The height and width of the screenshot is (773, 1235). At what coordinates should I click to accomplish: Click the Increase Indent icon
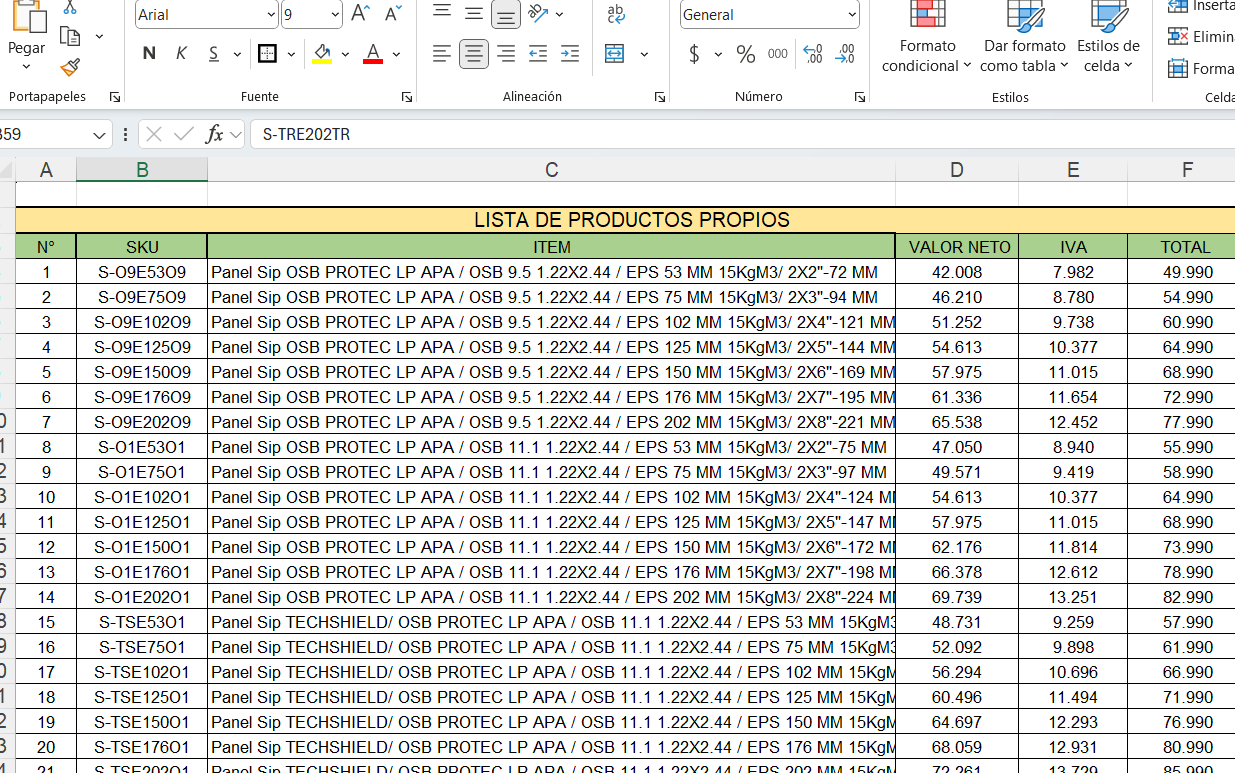570,54
